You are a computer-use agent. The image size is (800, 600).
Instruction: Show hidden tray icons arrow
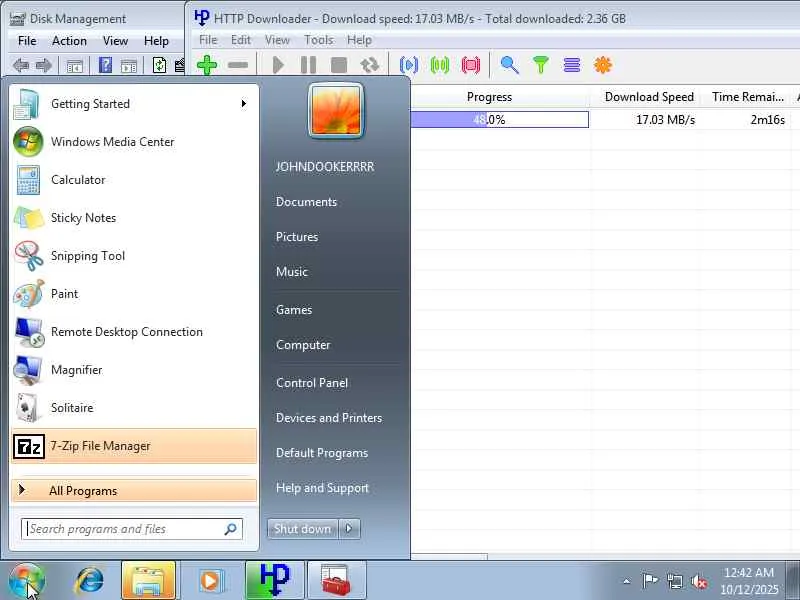[x=627, y=581]
